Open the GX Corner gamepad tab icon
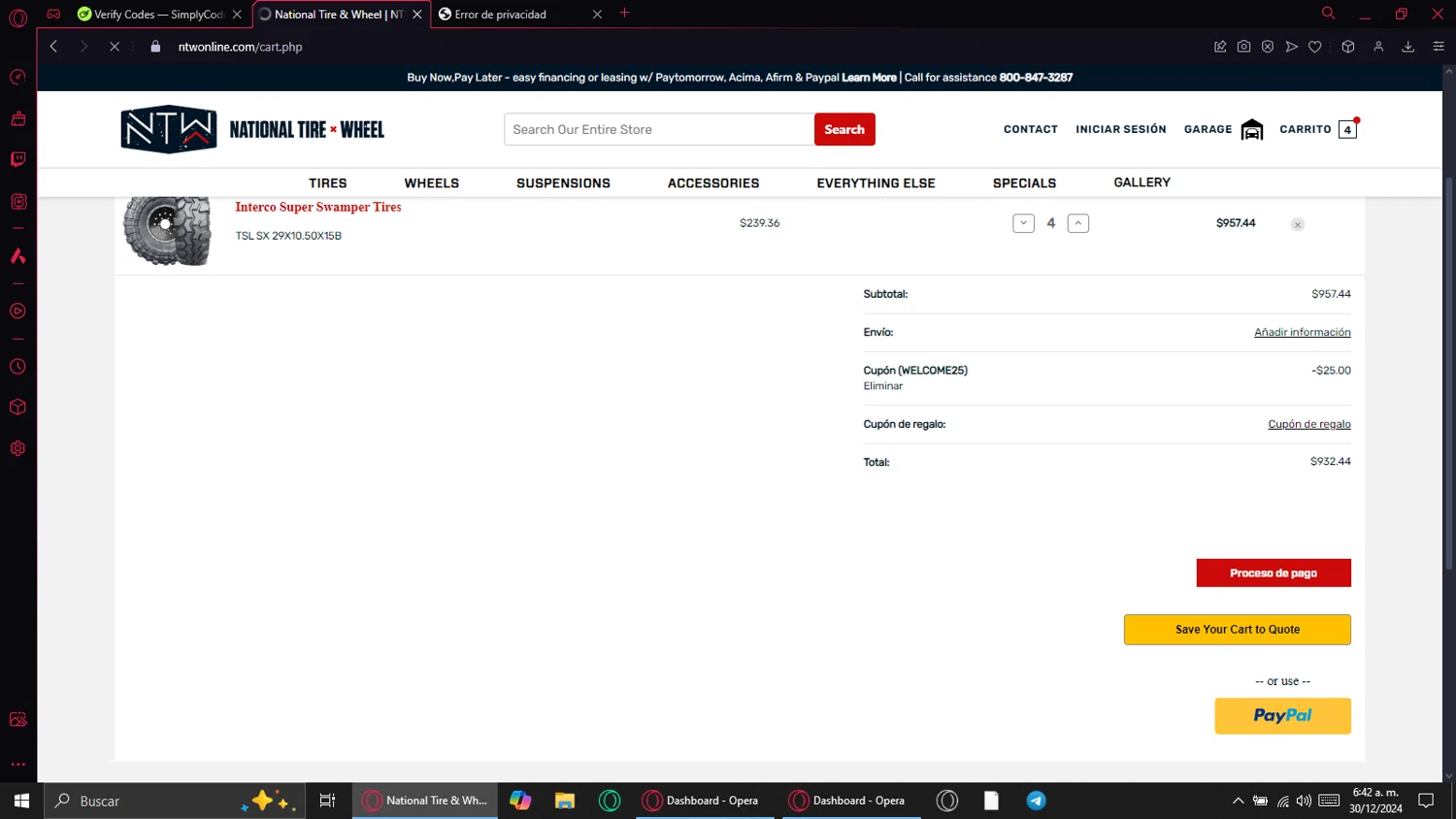This screenshot has width=1456, height=819. point(54,14)
